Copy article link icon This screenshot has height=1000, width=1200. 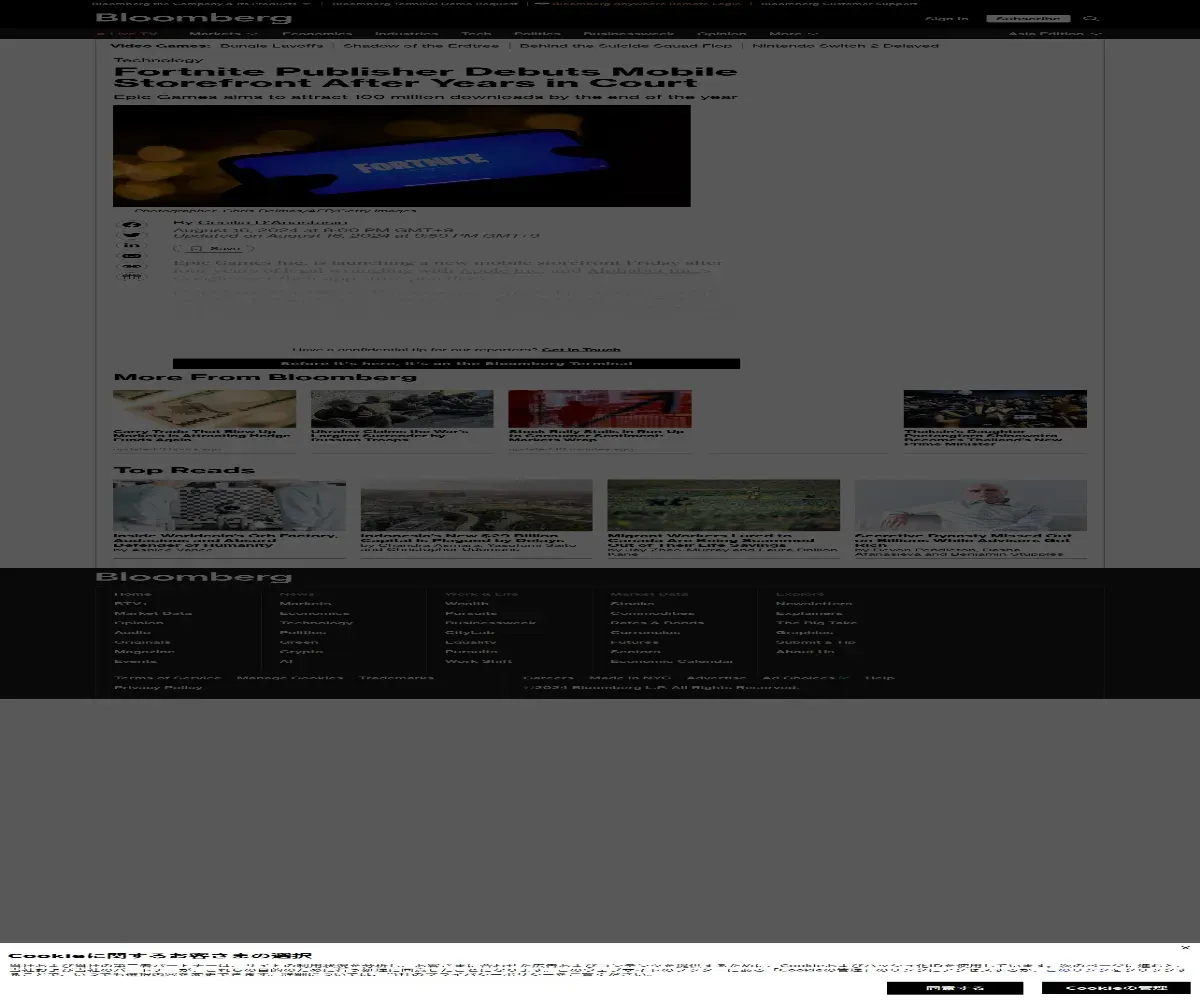[132, 267]
